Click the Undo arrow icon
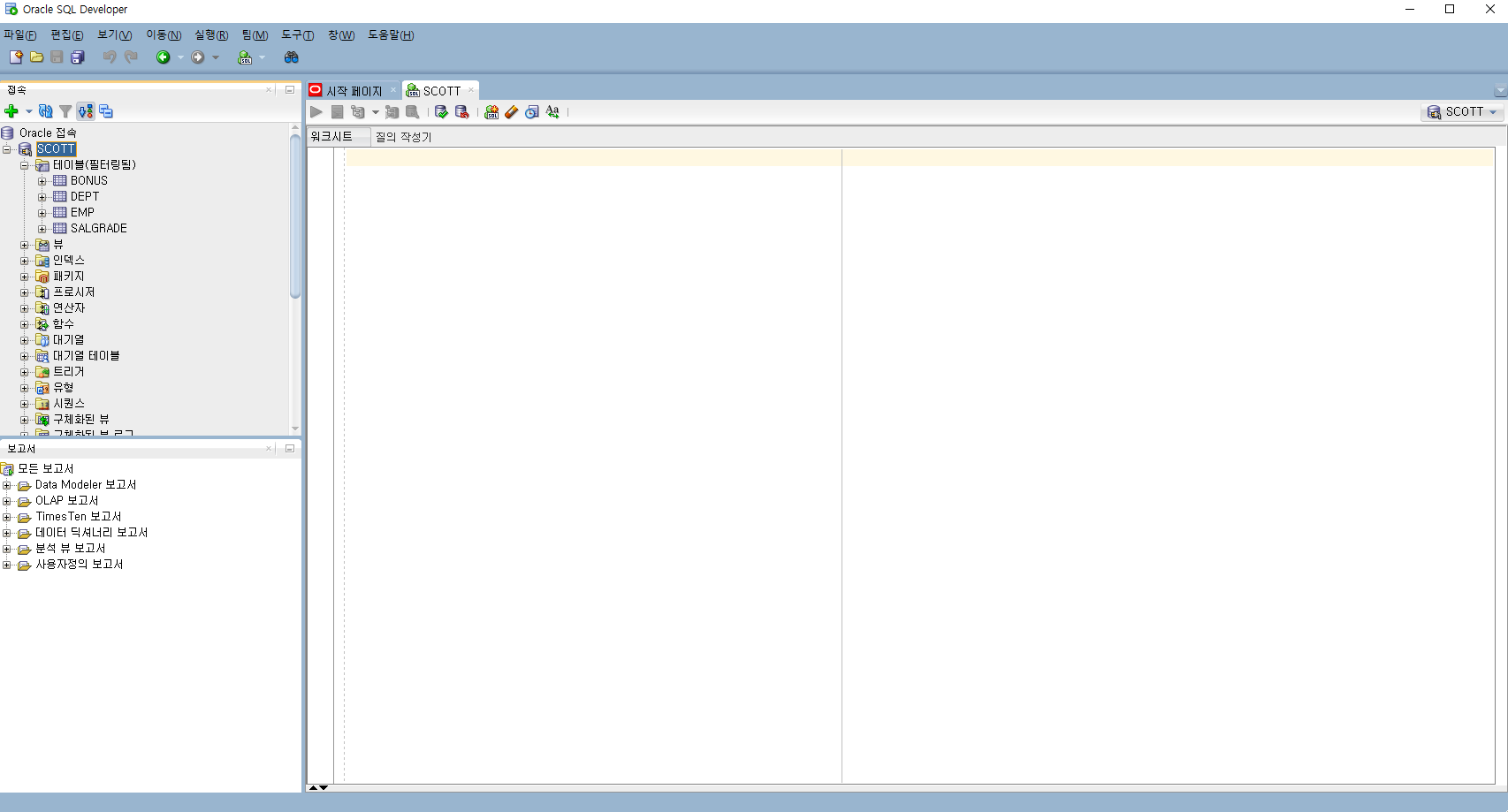Viewport: 1508px width, 812px height. pos(110,57)
